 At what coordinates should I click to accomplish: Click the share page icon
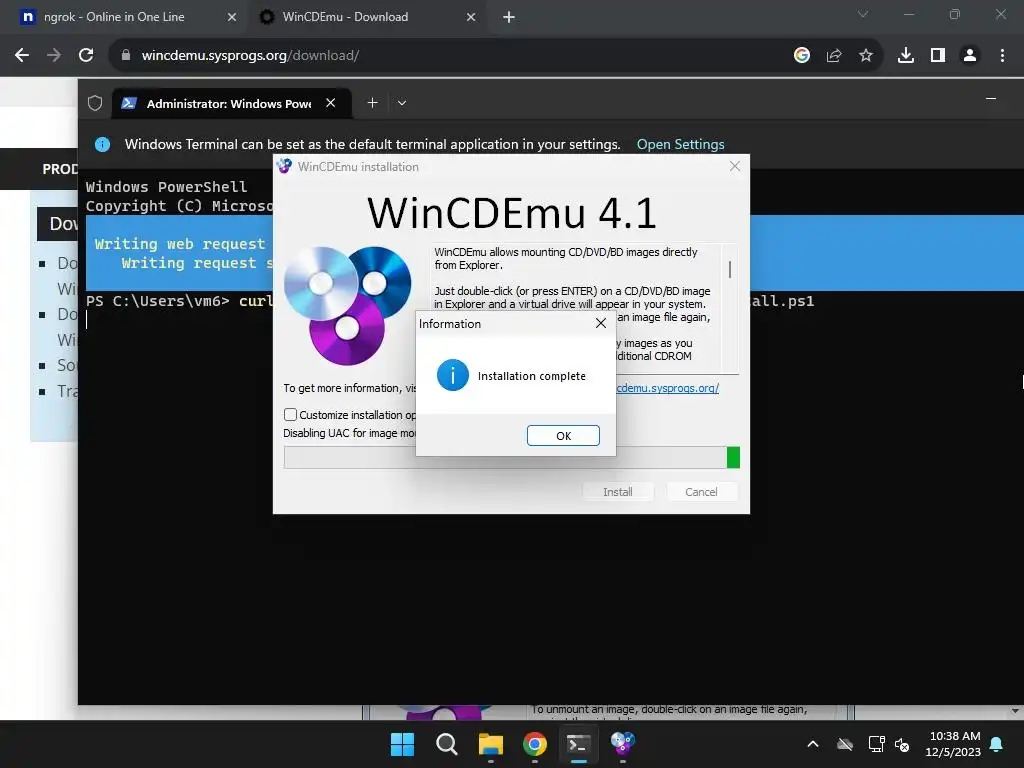click(834, 56)
